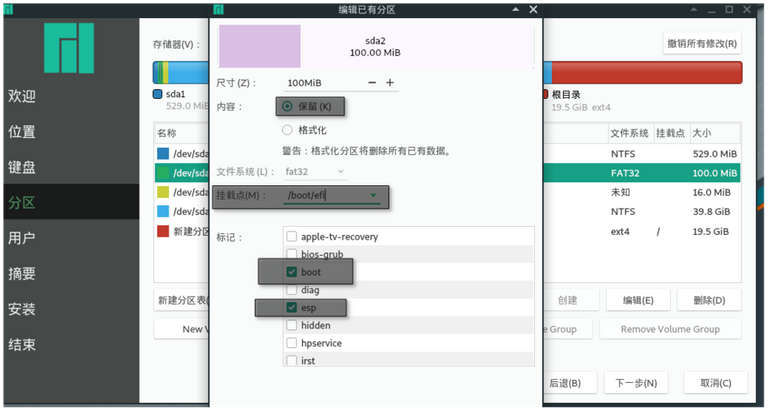768x411 pixels.
Task: Go to the 用户 step in the sidebar
Action: (22, 238)
